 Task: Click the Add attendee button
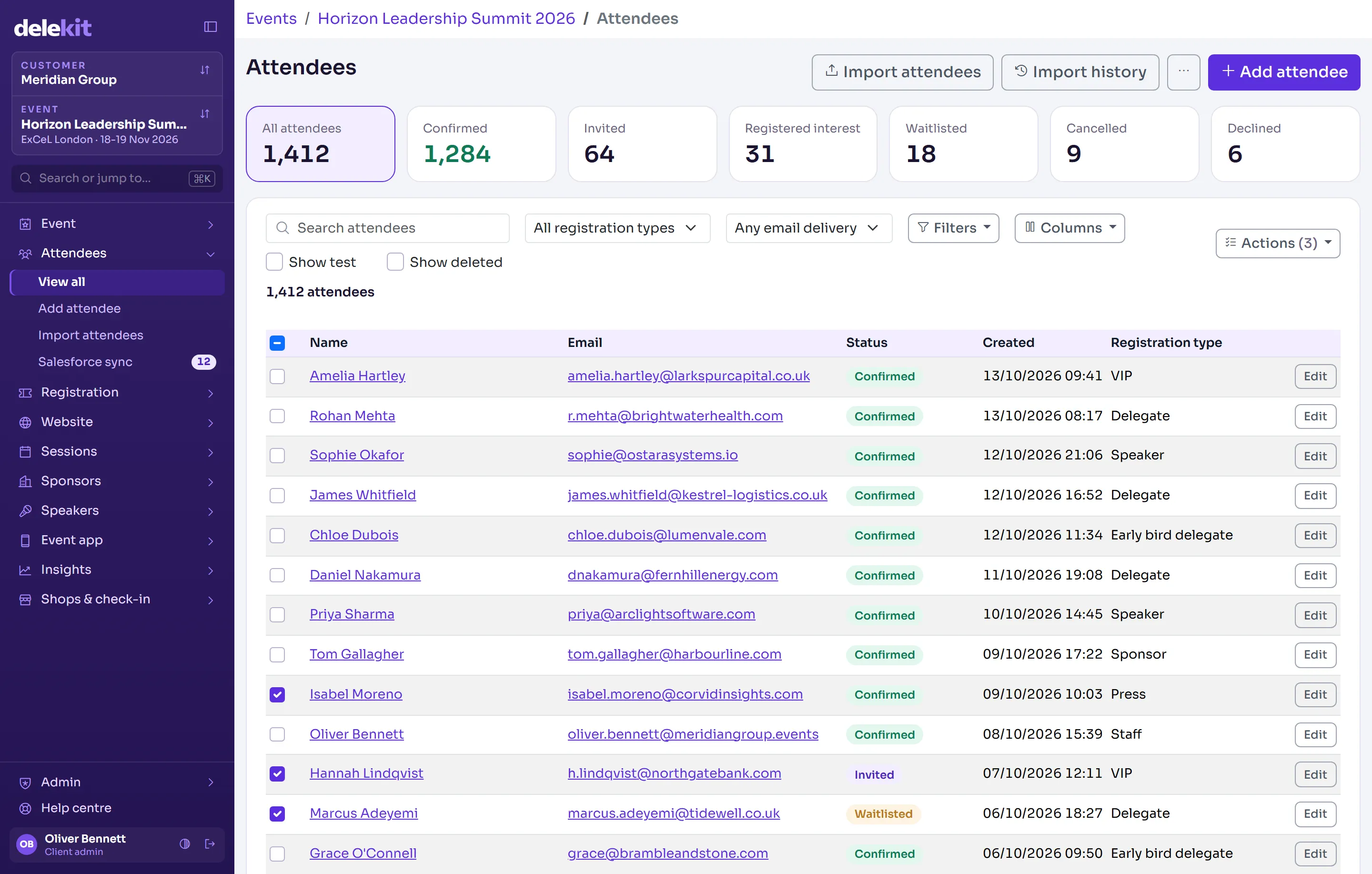1284,72
